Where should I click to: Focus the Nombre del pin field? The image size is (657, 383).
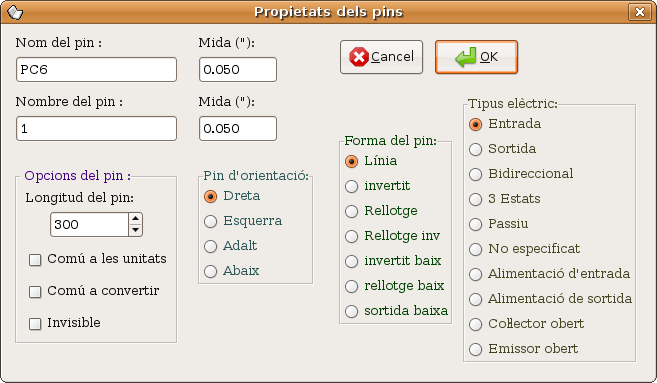click(96, 129)
